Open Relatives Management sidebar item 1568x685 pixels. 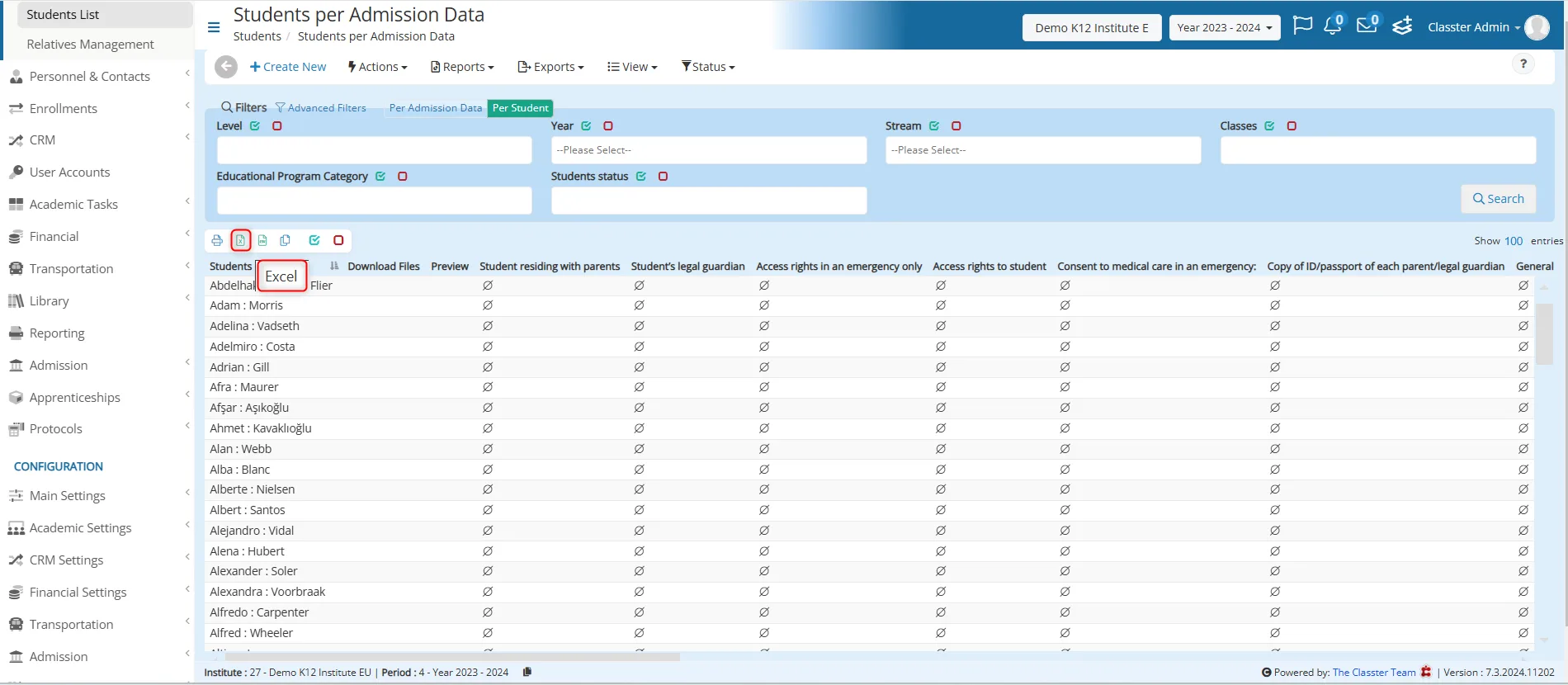[90, 44]
